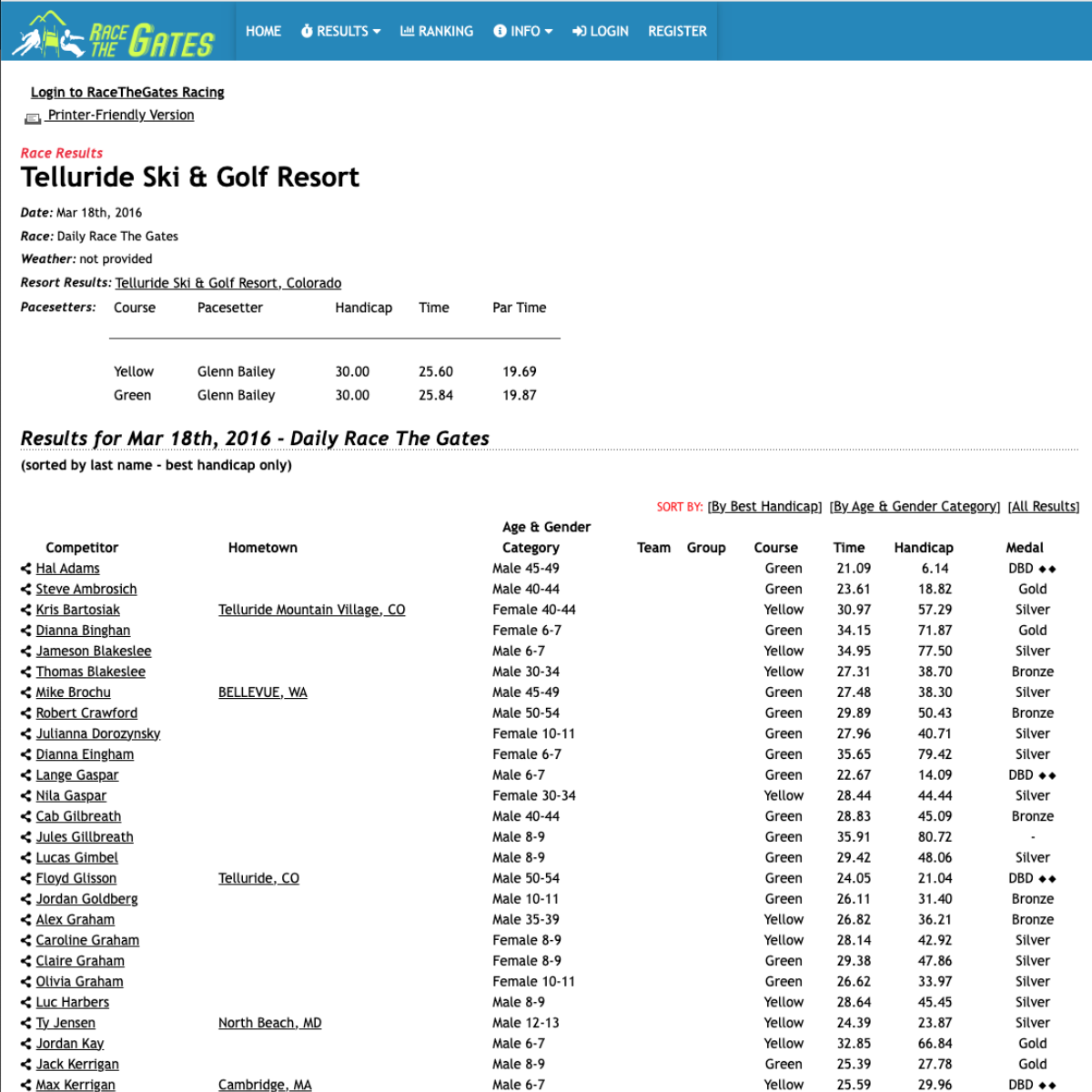Image resolution: width=1092 pixels, height=1092 pixels.
Task: Sort results By Age & Gender Category
Action: pos(915,507)
